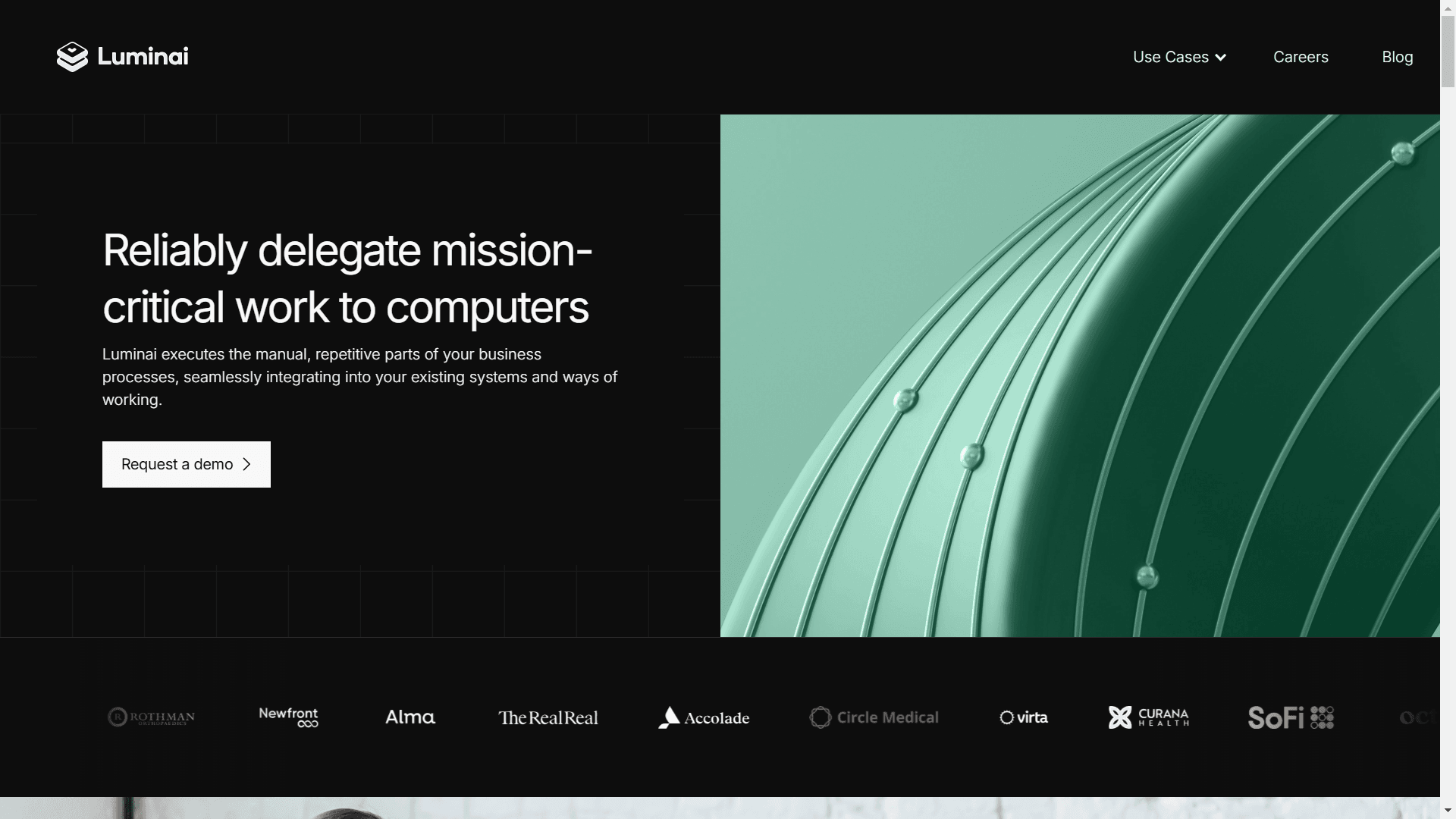Click the Virta logo

pos(1024,717)
